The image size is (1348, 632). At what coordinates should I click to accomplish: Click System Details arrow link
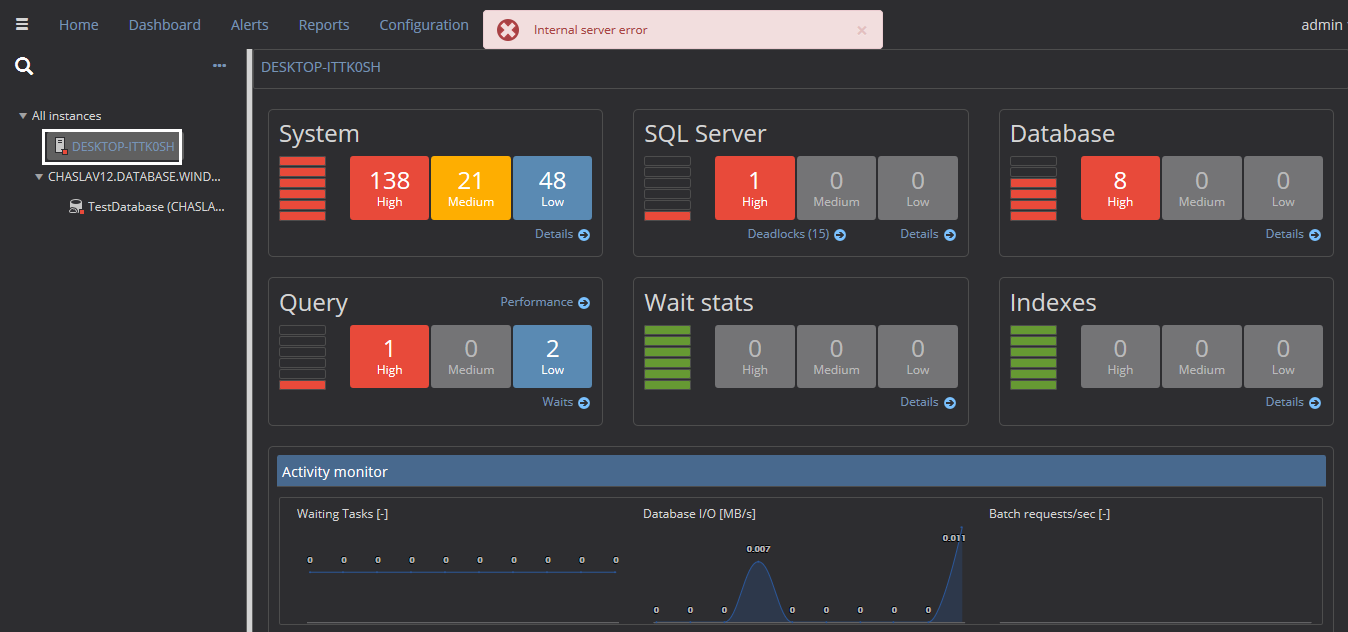563,234
